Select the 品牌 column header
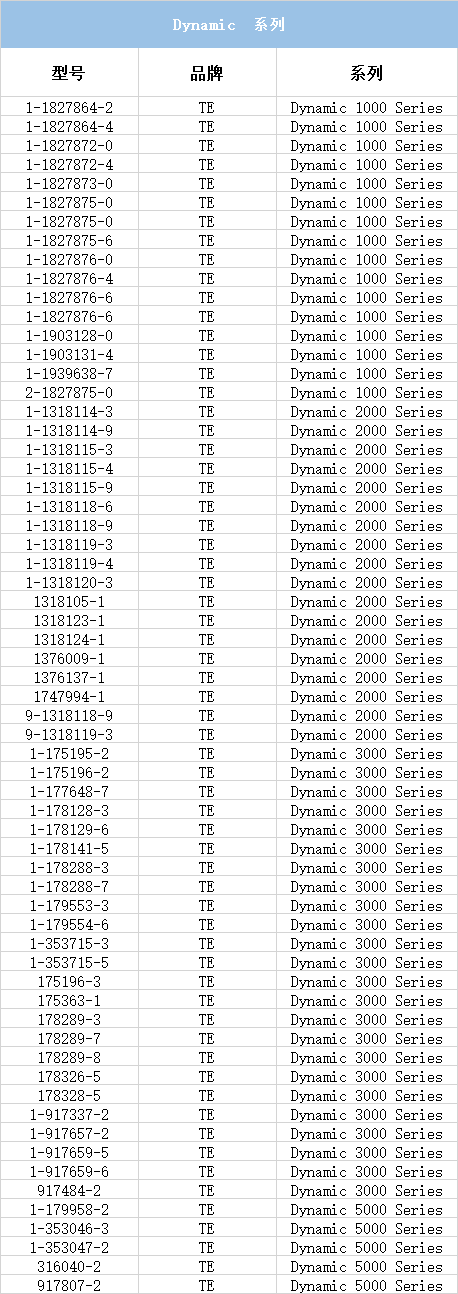Viewport: 458px width, 1294px height. coord(207,73)
